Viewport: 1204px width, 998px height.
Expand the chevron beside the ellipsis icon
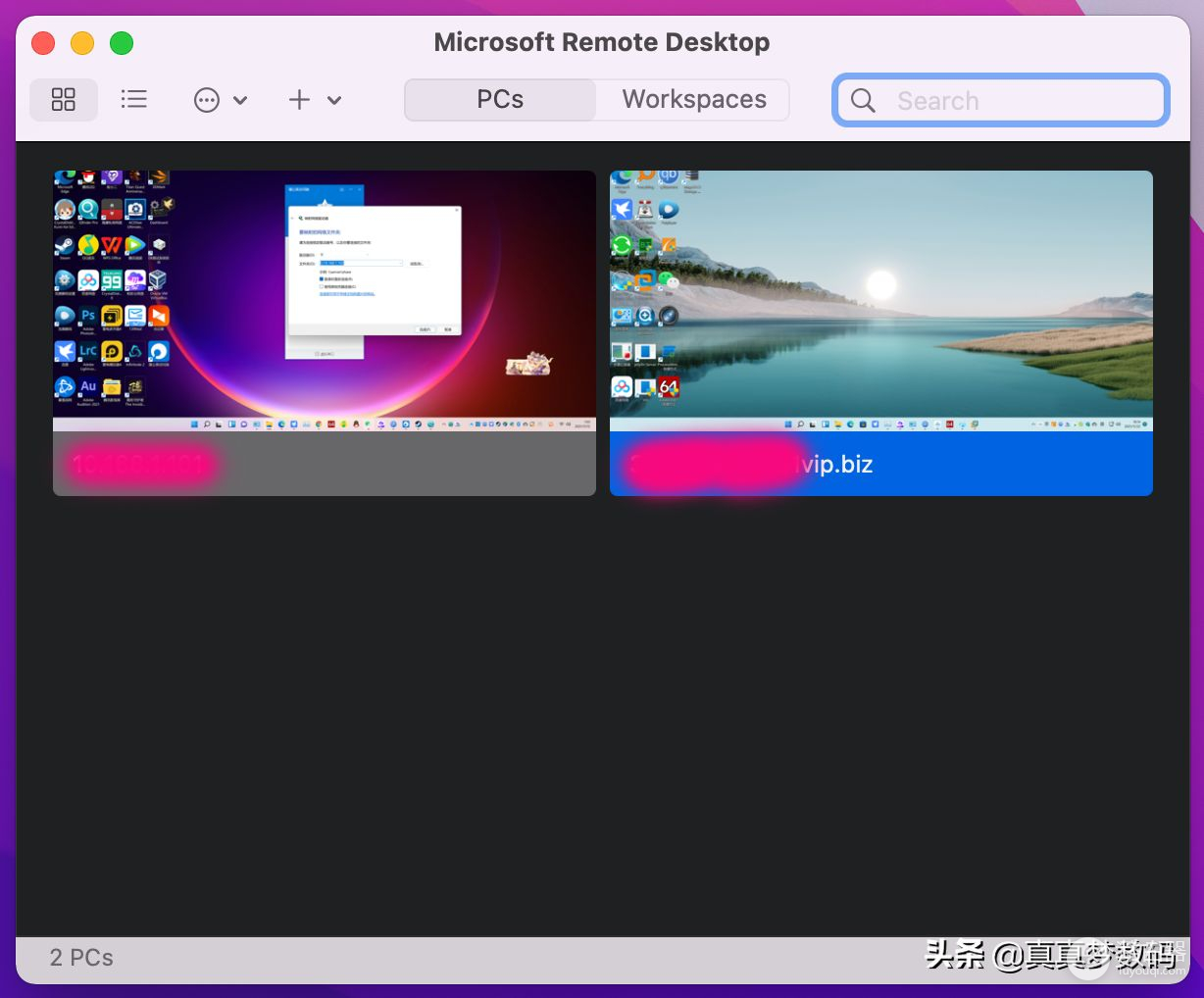[x=240, y=100]
